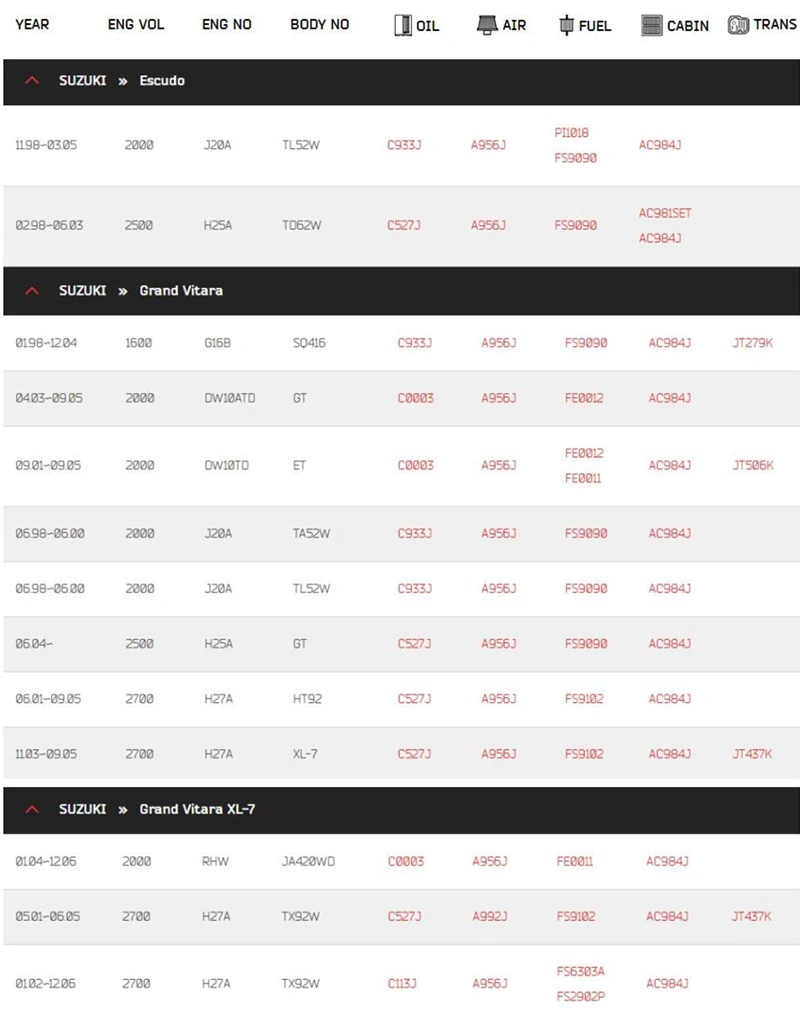Open transmission filter JT506K link

(752, 465)
